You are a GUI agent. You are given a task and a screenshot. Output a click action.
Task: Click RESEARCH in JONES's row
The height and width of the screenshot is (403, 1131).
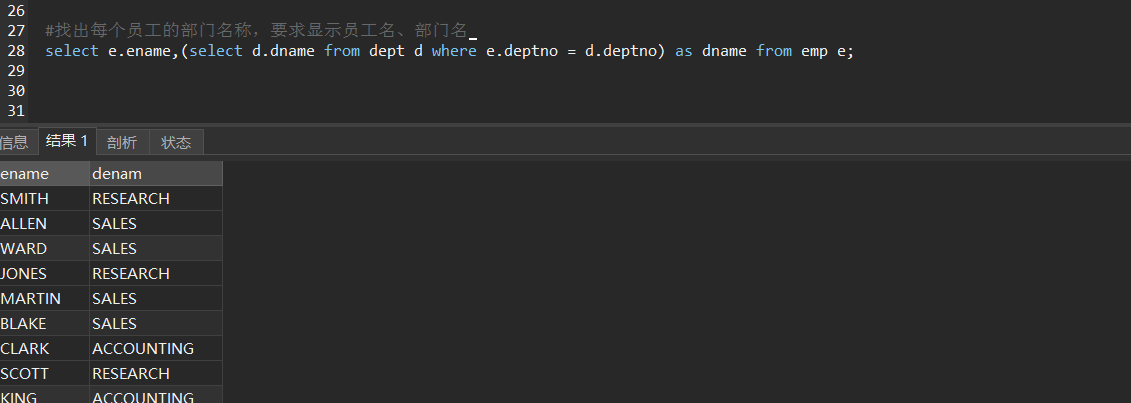click(156, 273)
